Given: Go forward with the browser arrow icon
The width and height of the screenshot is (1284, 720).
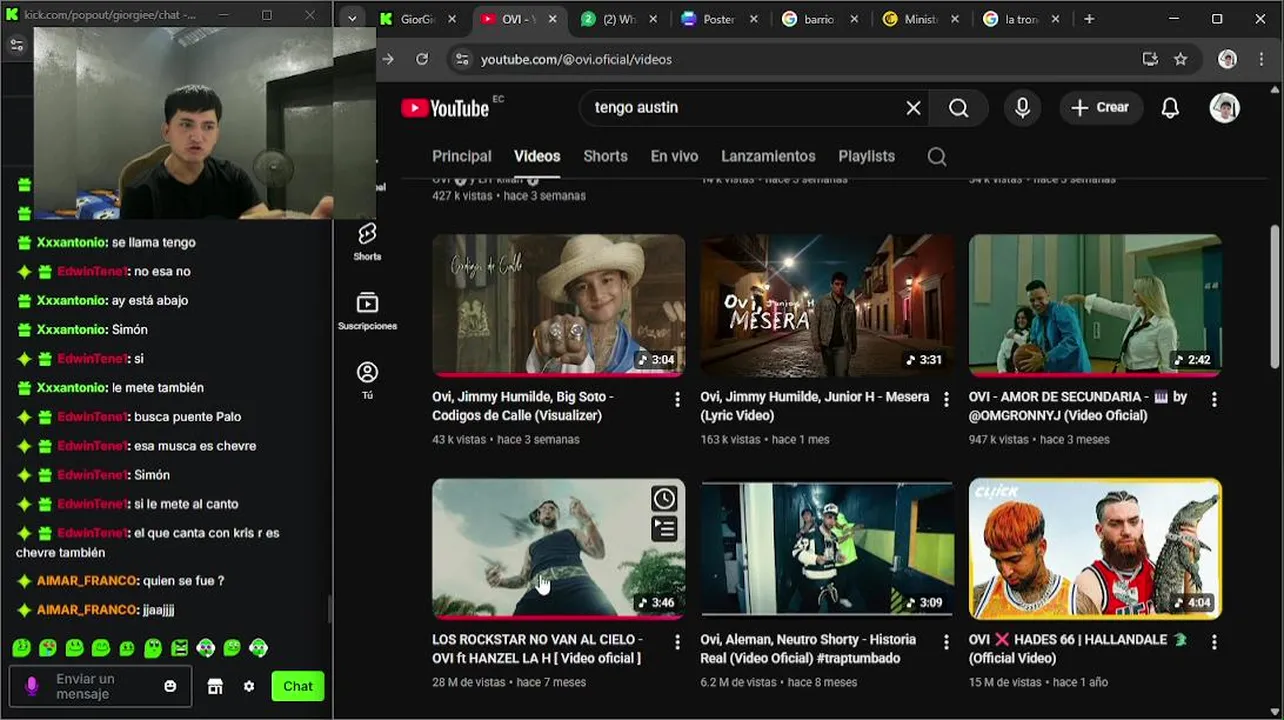Looking at the screenshot, I should 388,59.
